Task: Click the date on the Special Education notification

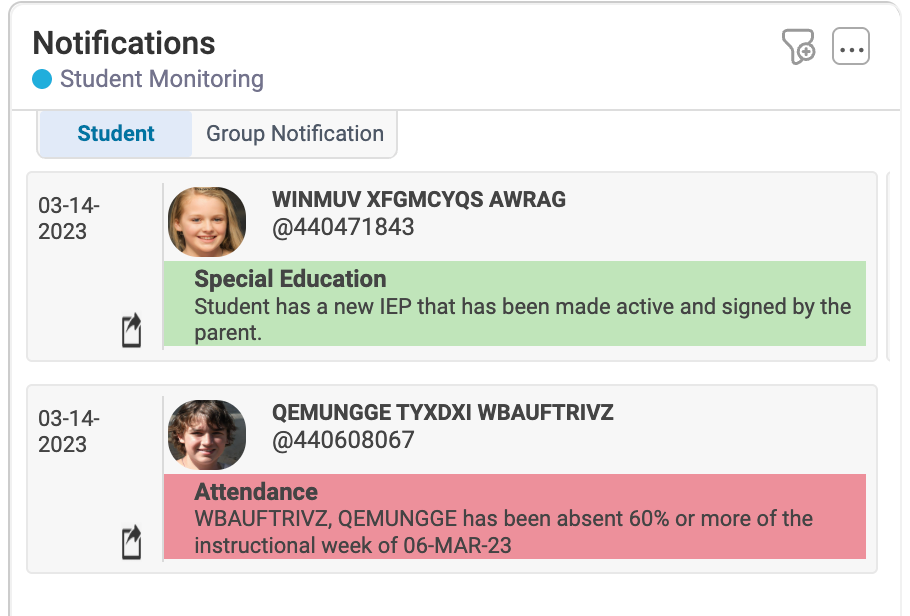Action: click(69, 218)
